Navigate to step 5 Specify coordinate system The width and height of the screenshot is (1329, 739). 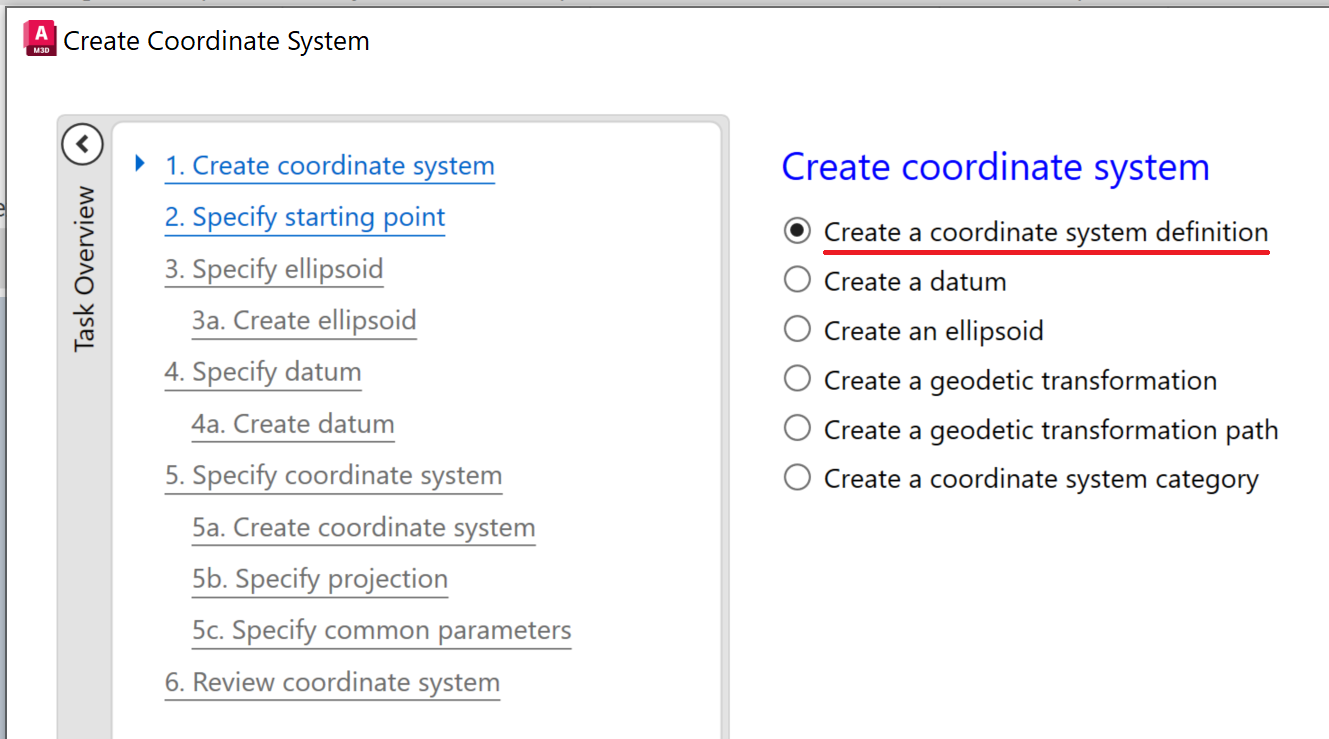click(x=333, y=476)
